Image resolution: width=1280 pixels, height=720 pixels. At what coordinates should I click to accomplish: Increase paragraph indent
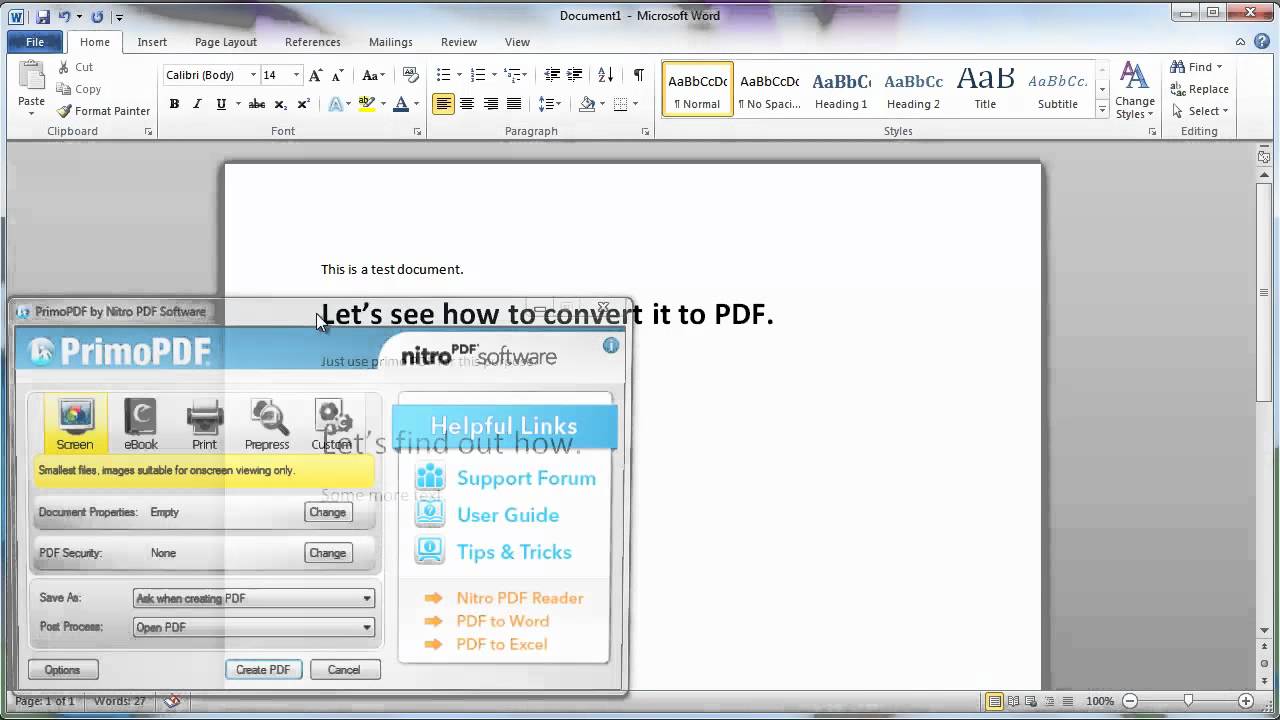coord(575,75)
